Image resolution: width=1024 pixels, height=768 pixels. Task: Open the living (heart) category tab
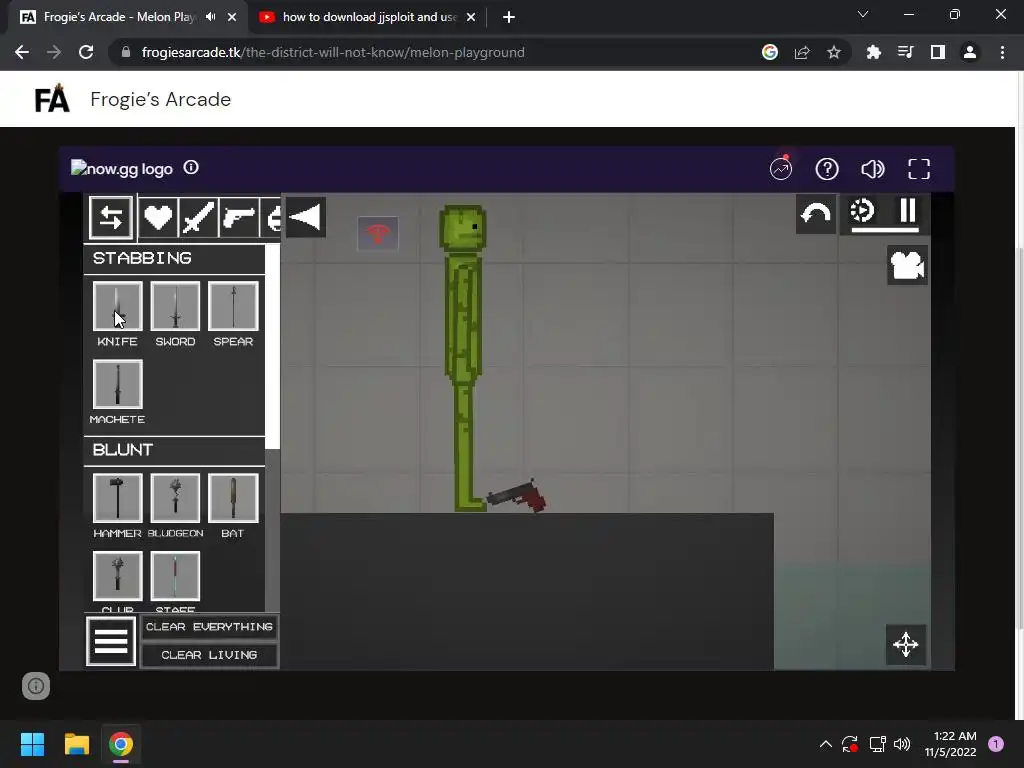pos(158,217)
